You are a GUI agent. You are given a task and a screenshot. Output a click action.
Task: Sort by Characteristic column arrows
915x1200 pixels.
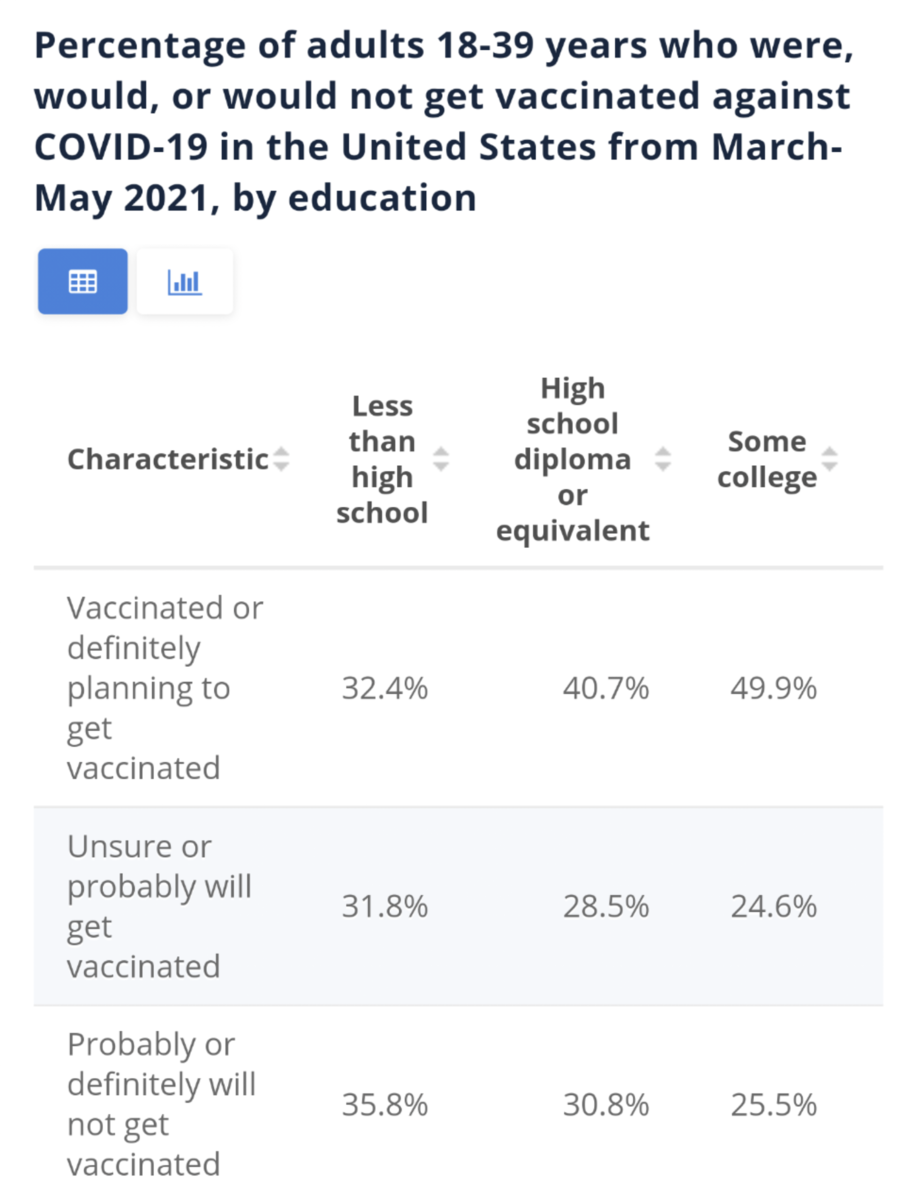pos(281,460)
